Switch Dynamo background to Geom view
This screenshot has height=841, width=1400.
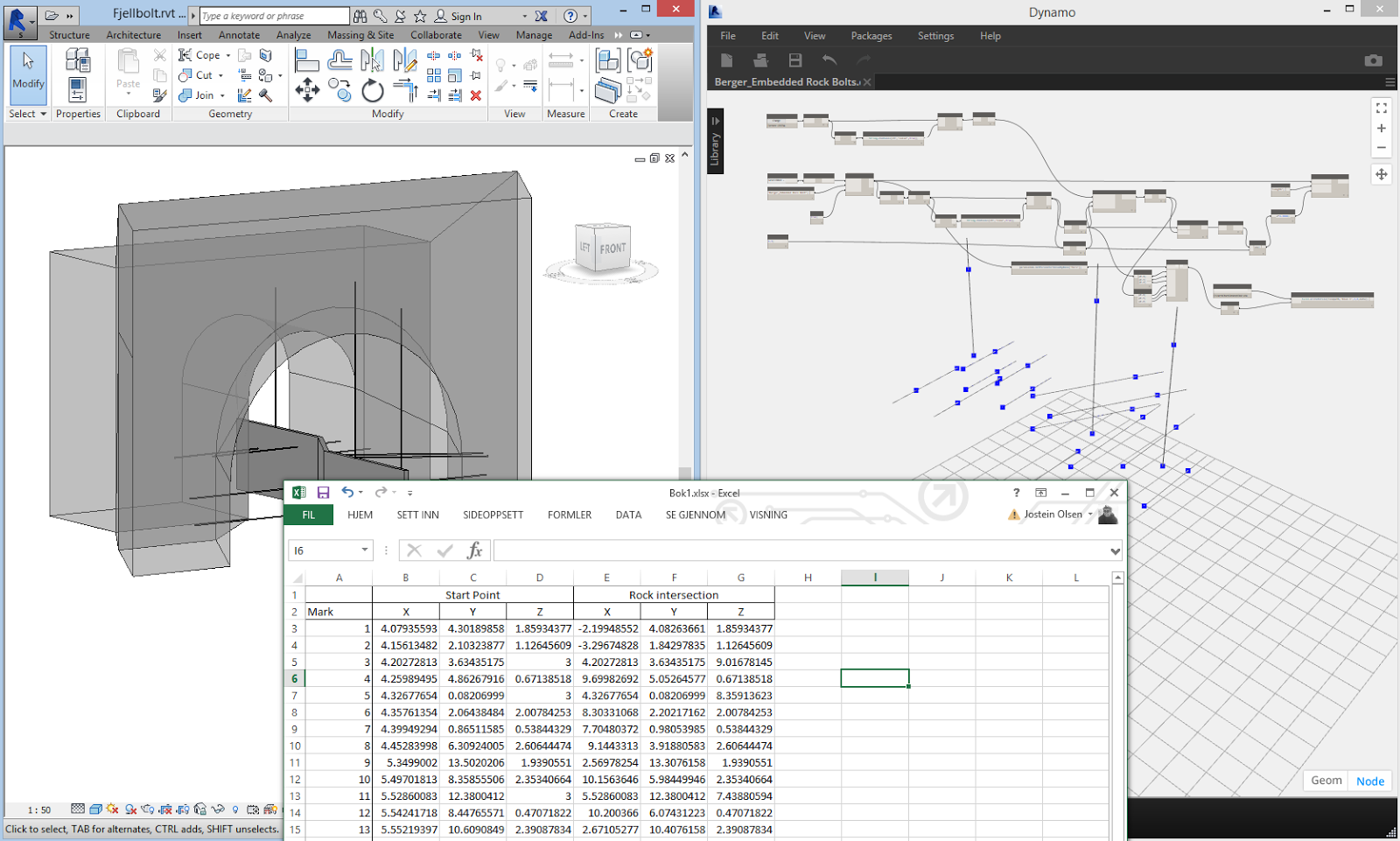point(1326,781)
